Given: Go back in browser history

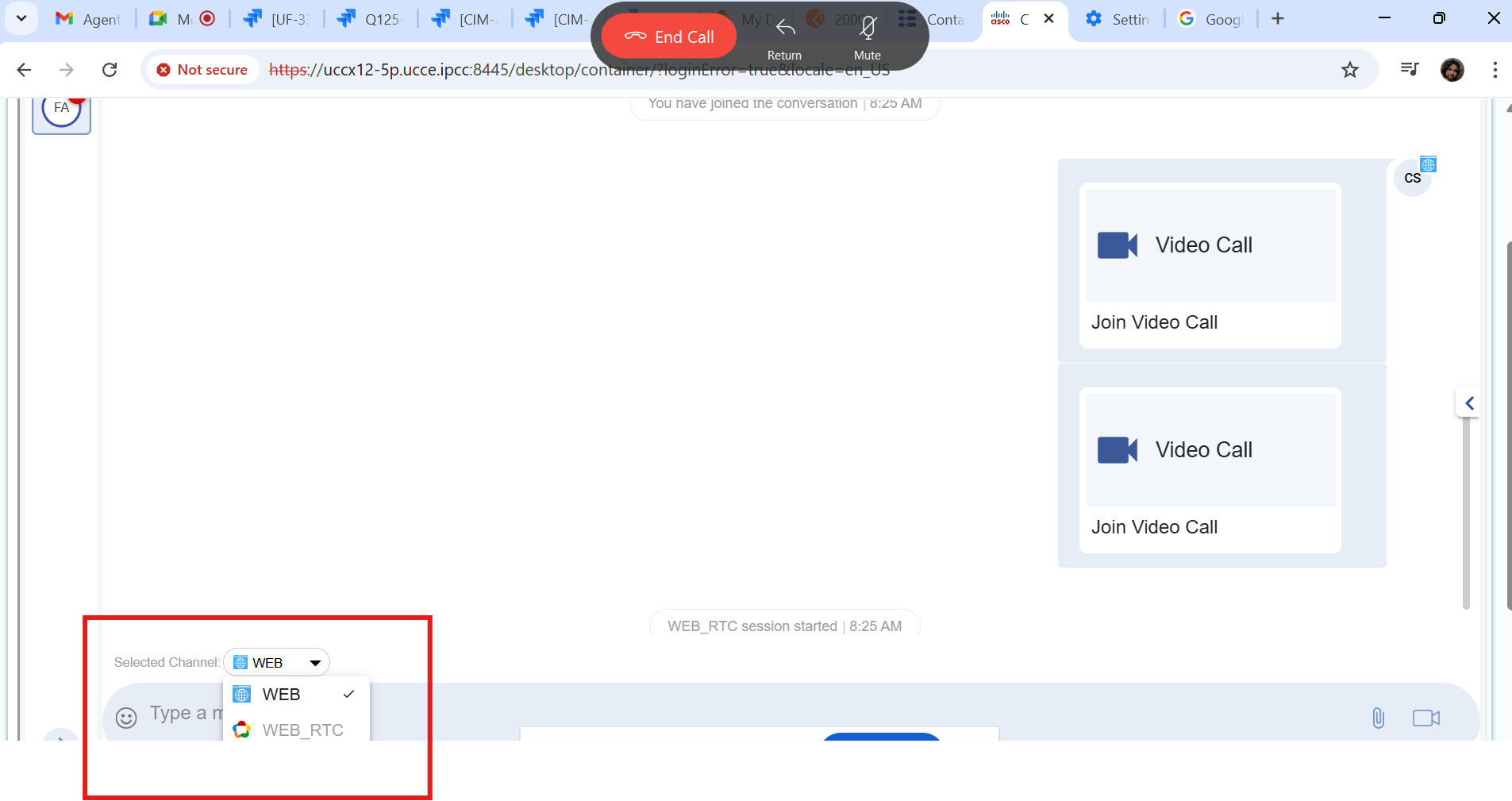Looking at the screenshot, I should [x=24, y=70].
